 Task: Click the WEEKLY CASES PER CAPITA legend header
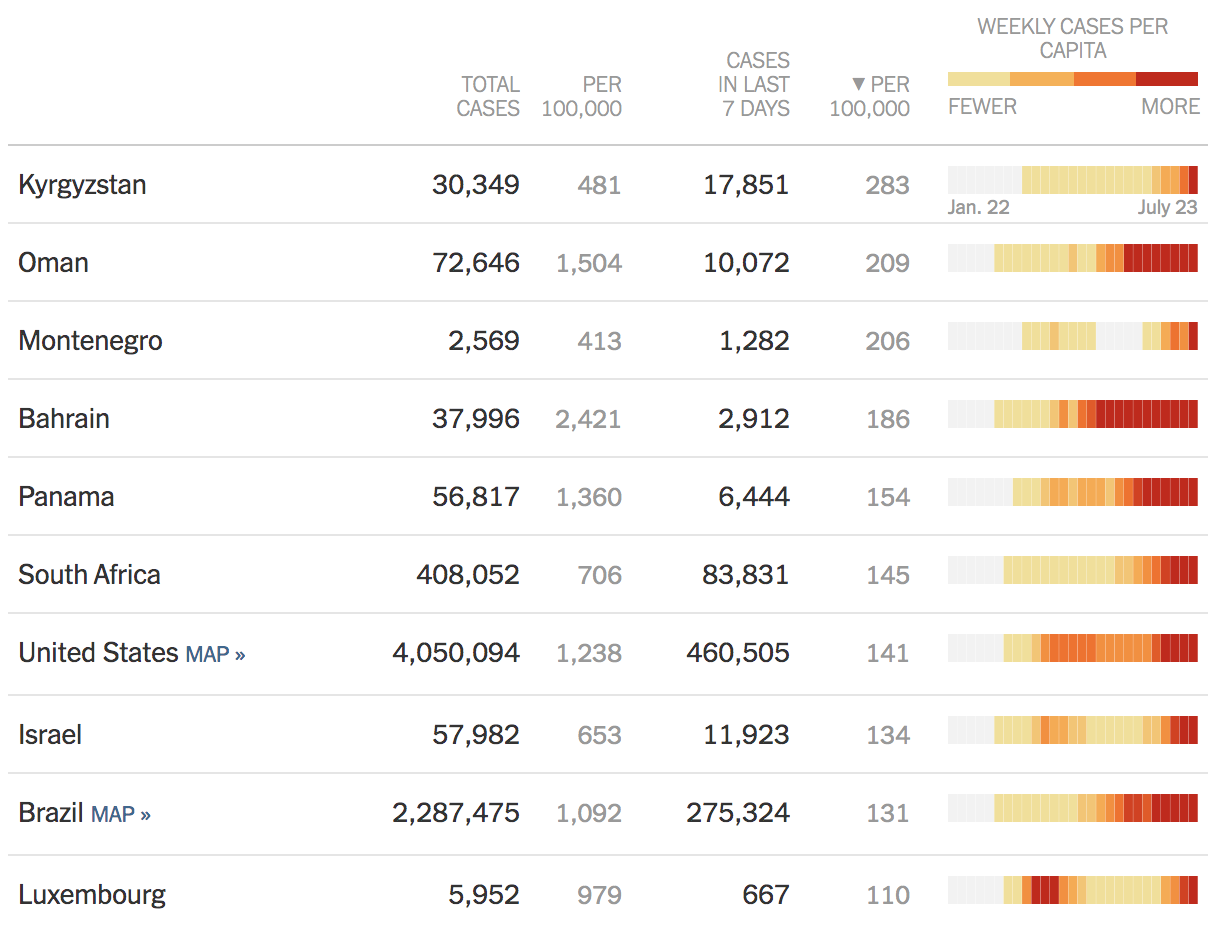pos(1073,35)
